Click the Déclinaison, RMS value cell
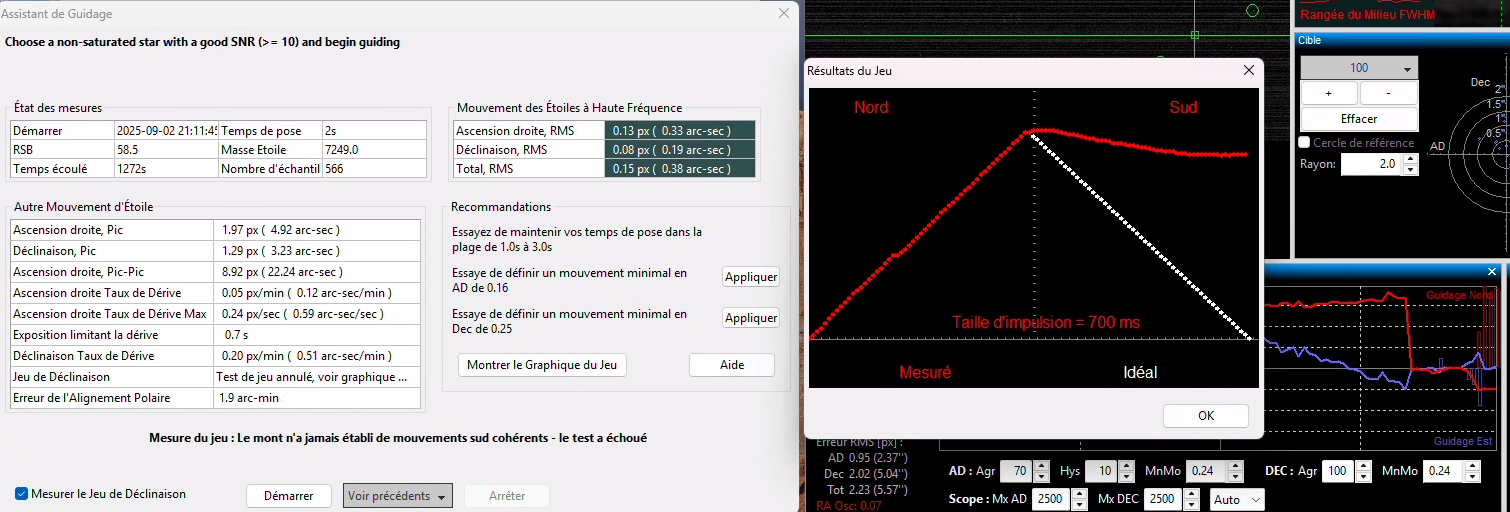 (x=680, y=150)
